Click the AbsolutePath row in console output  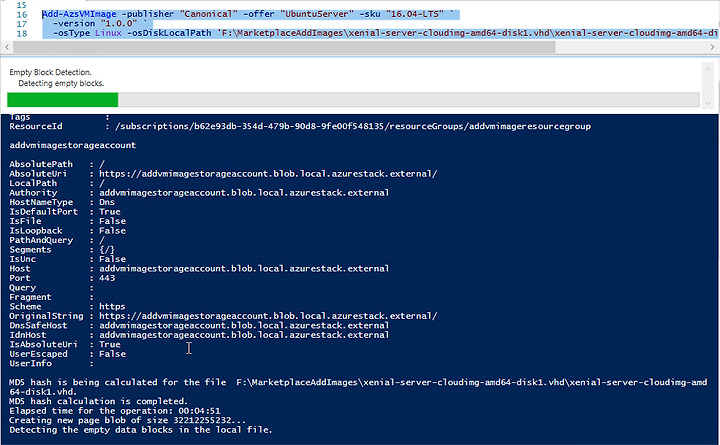(57, 164)
